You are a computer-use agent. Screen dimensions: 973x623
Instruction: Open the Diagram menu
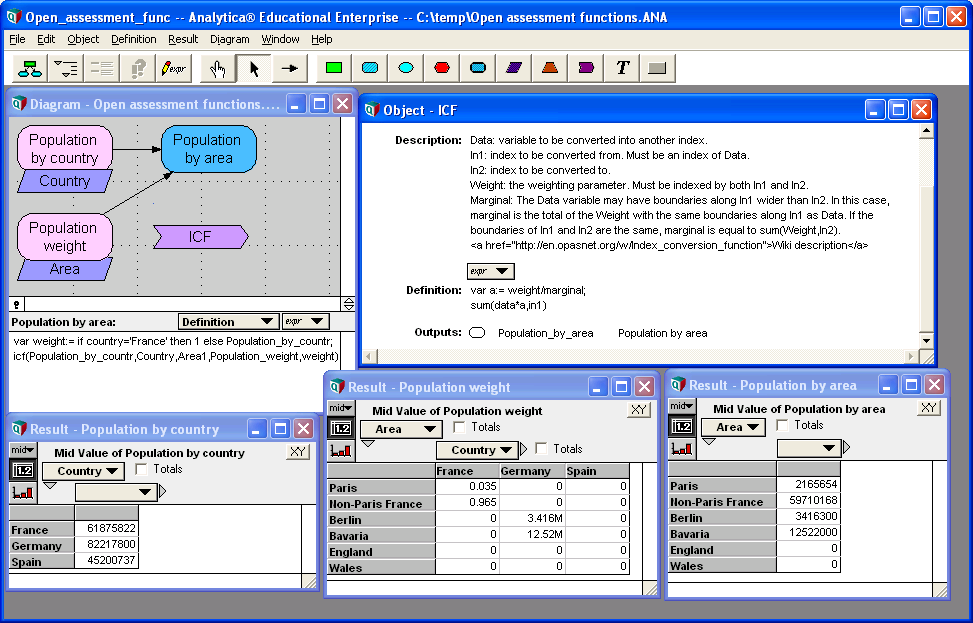pos(230,39)
